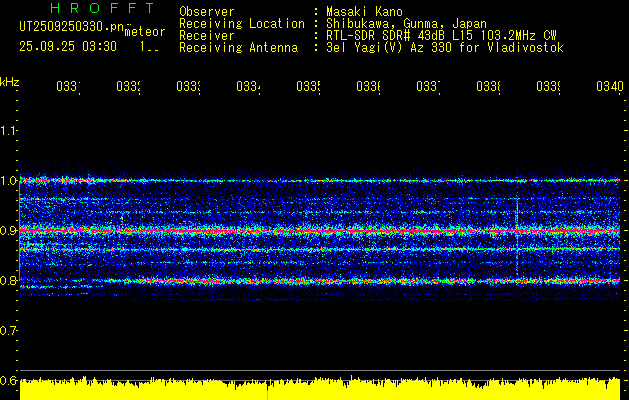Click the 0336 time marker
The width and height of the screenshot is (629, 400).
pyautogui.click(x=369, y=86)
